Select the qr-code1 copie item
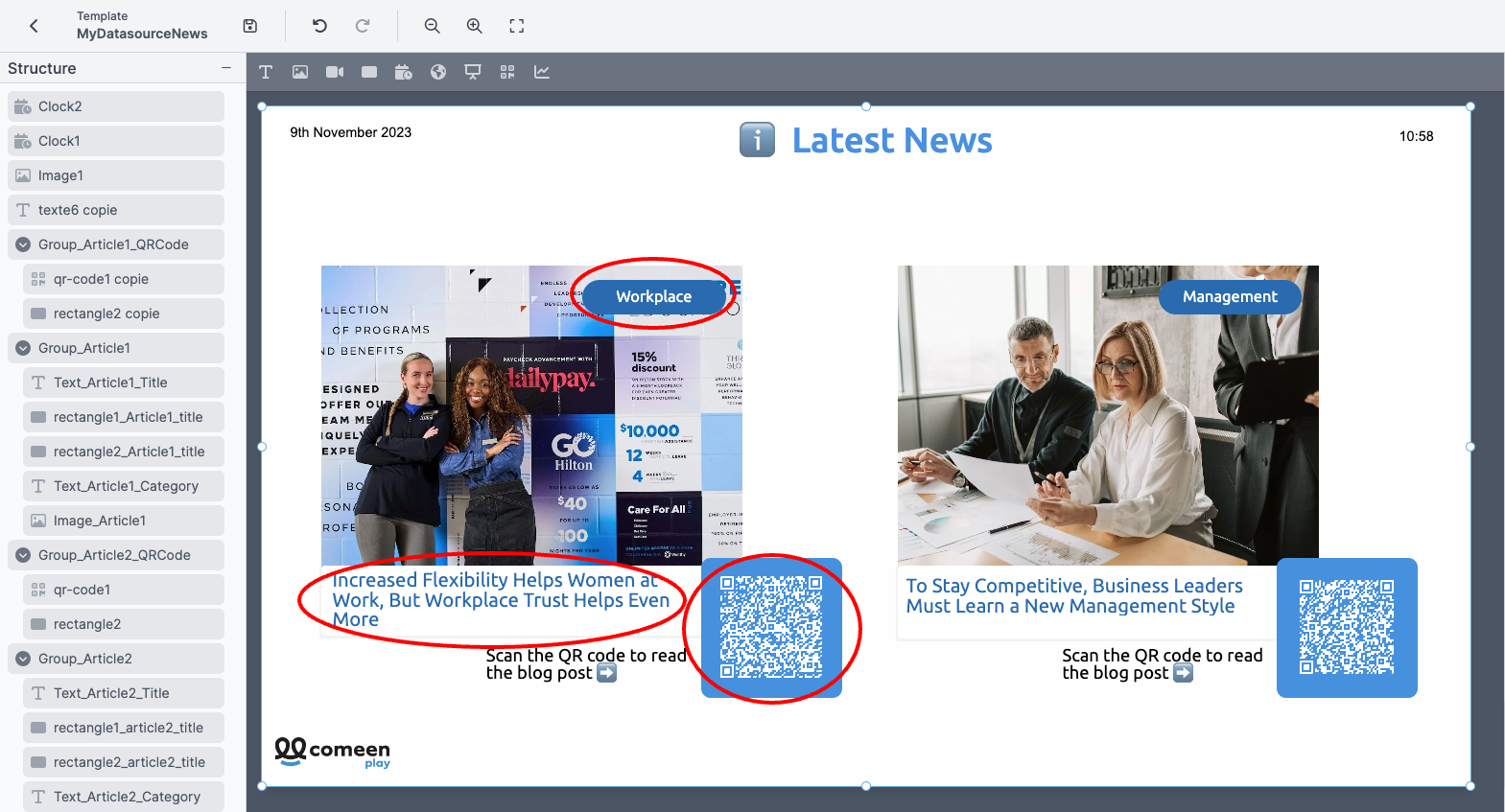1505x812 pixels. coord(124,279)
